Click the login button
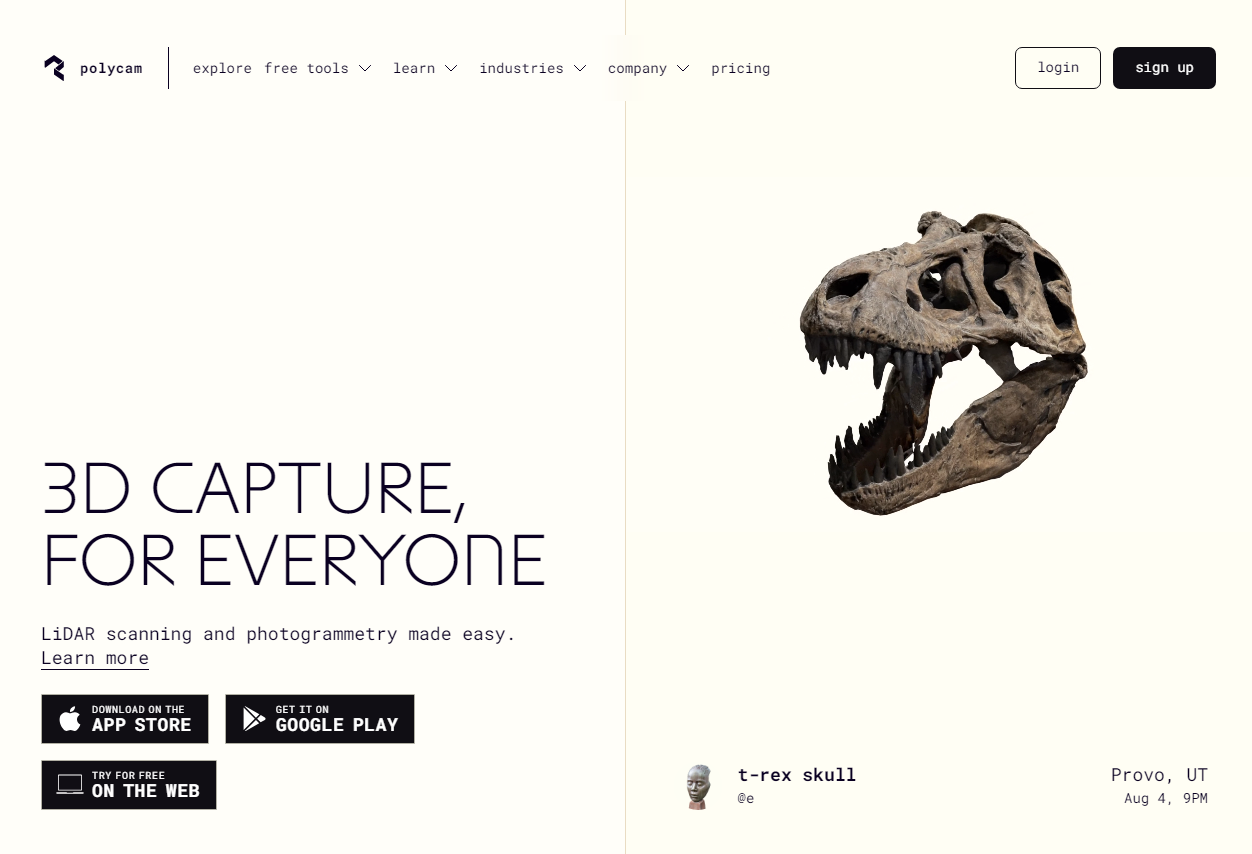1252x854 pixels. pos(1058,68)
